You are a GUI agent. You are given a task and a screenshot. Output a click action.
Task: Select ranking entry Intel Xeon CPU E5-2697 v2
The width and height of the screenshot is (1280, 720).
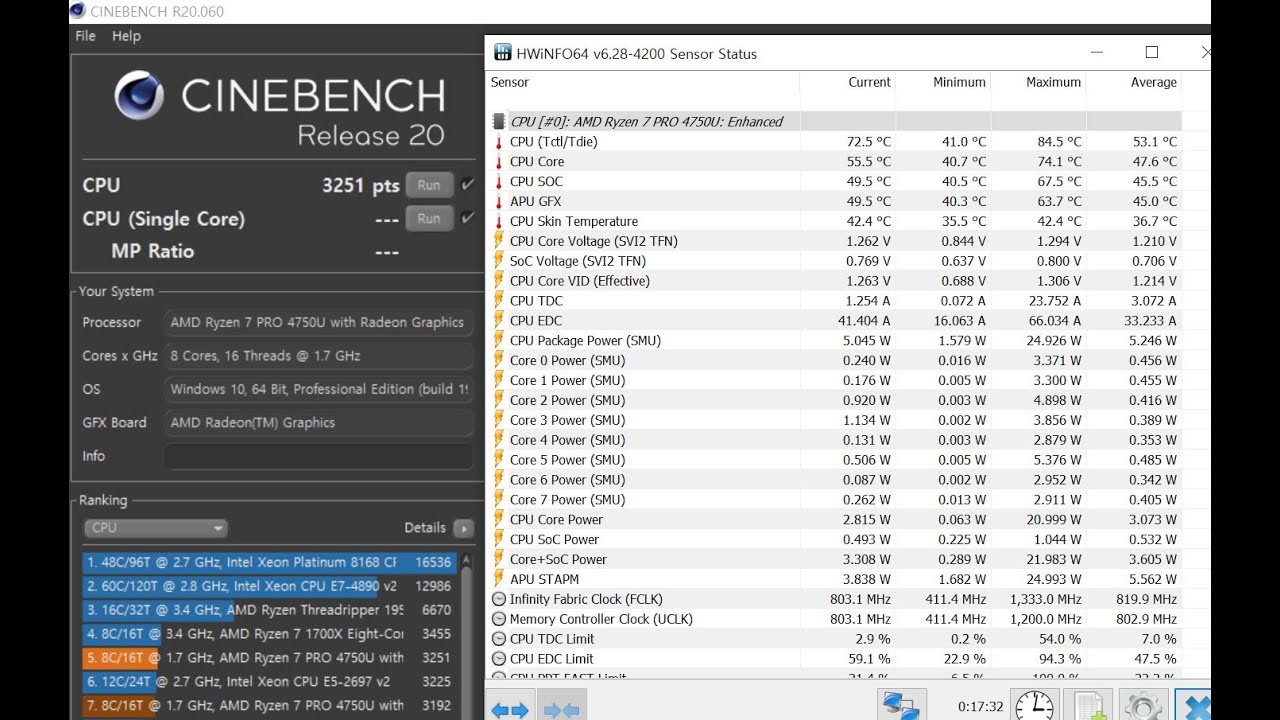coord(269,682)
